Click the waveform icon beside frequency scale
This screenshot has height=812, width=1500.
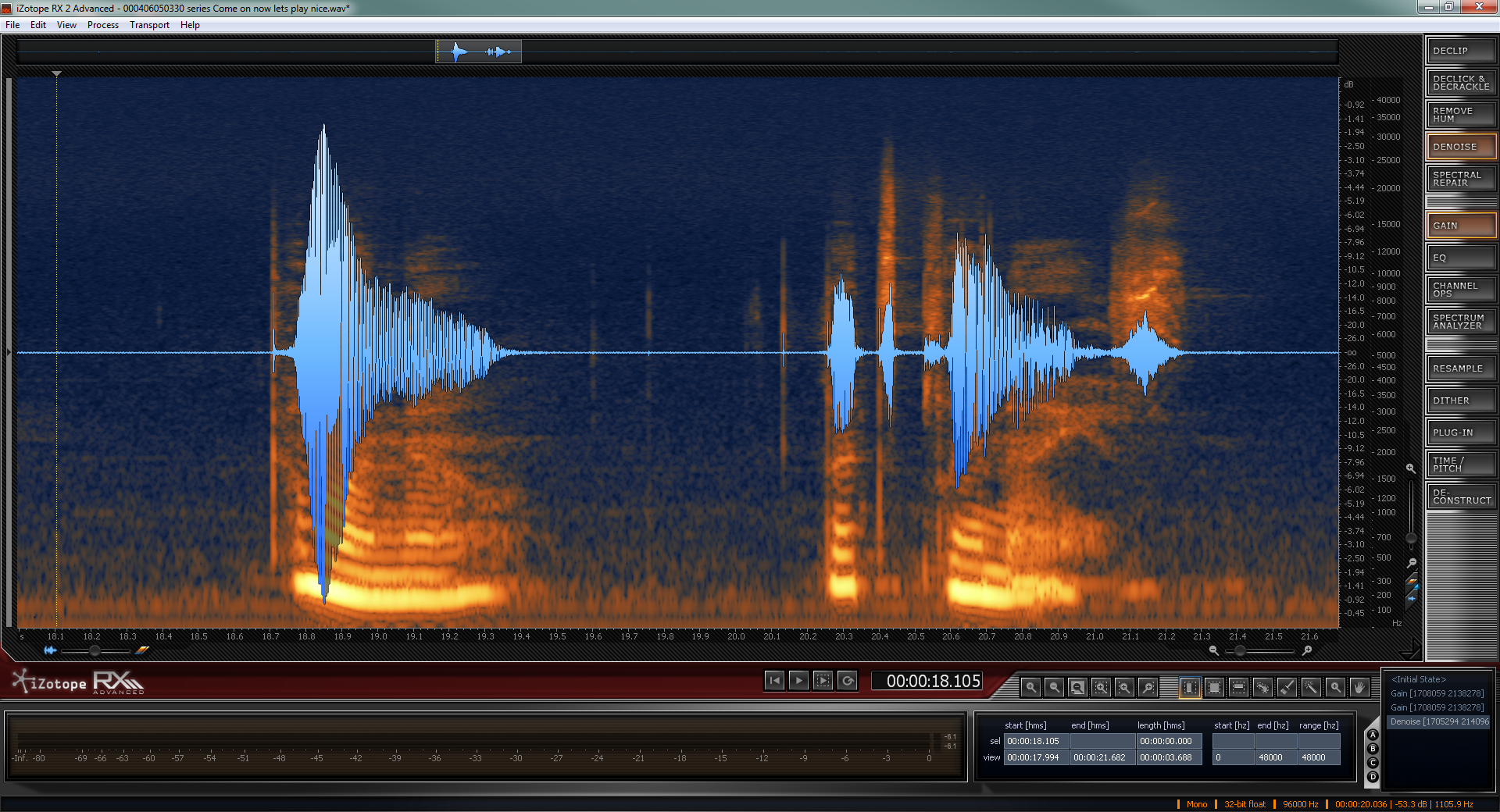point(1411,598)
